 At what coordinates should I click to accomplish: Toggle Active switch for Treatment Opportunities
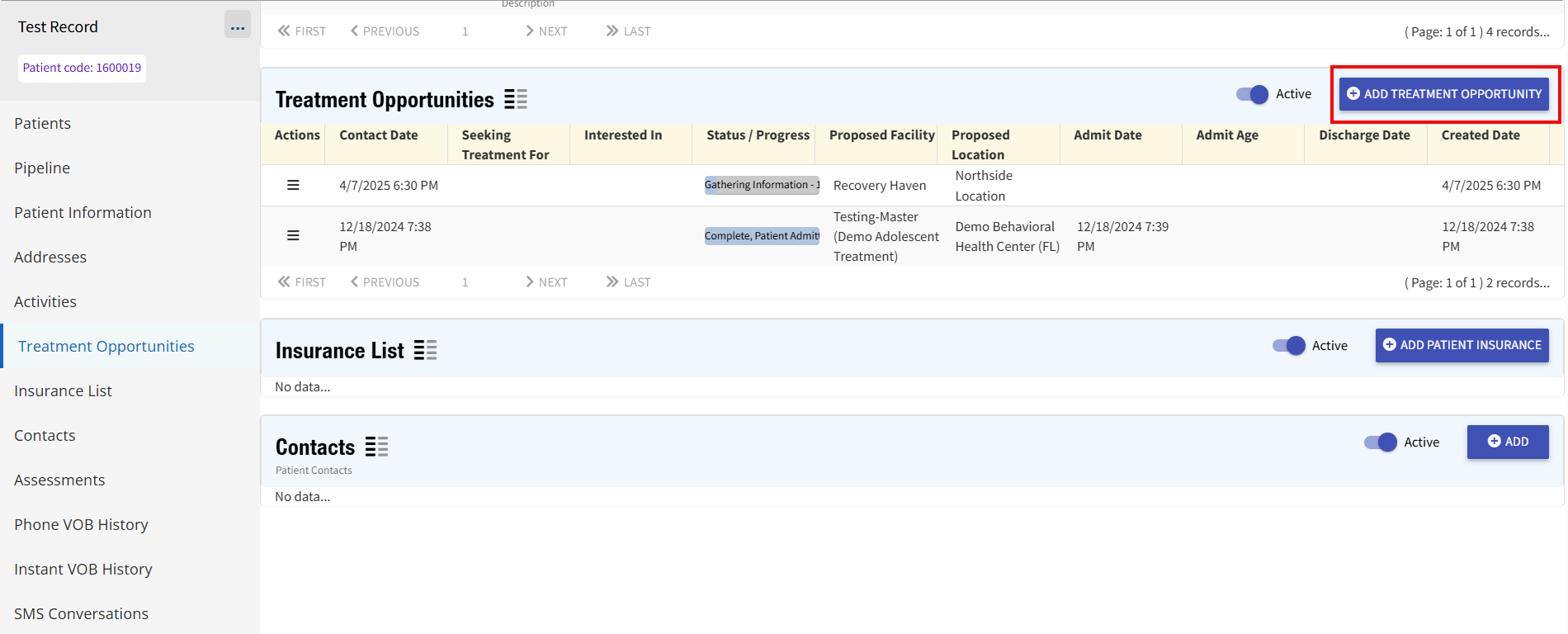(x=1252, y=94)
